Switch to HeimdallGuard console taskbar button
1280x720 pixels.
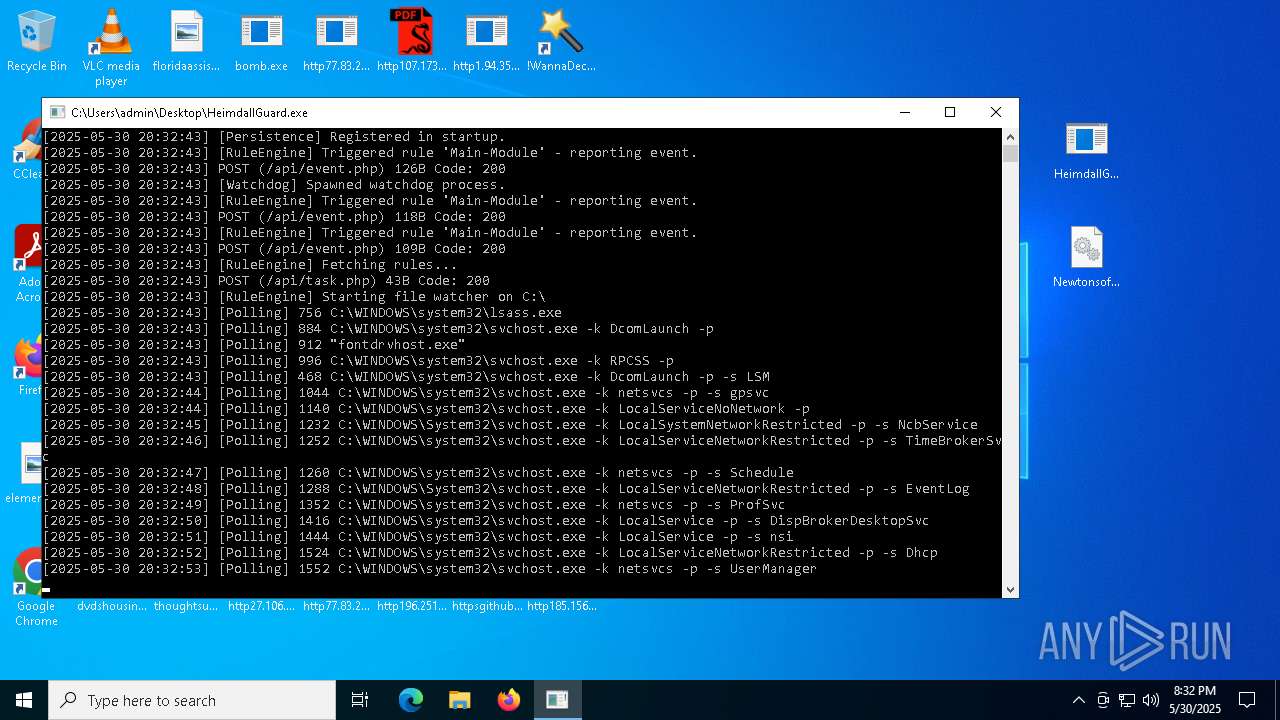557,700
